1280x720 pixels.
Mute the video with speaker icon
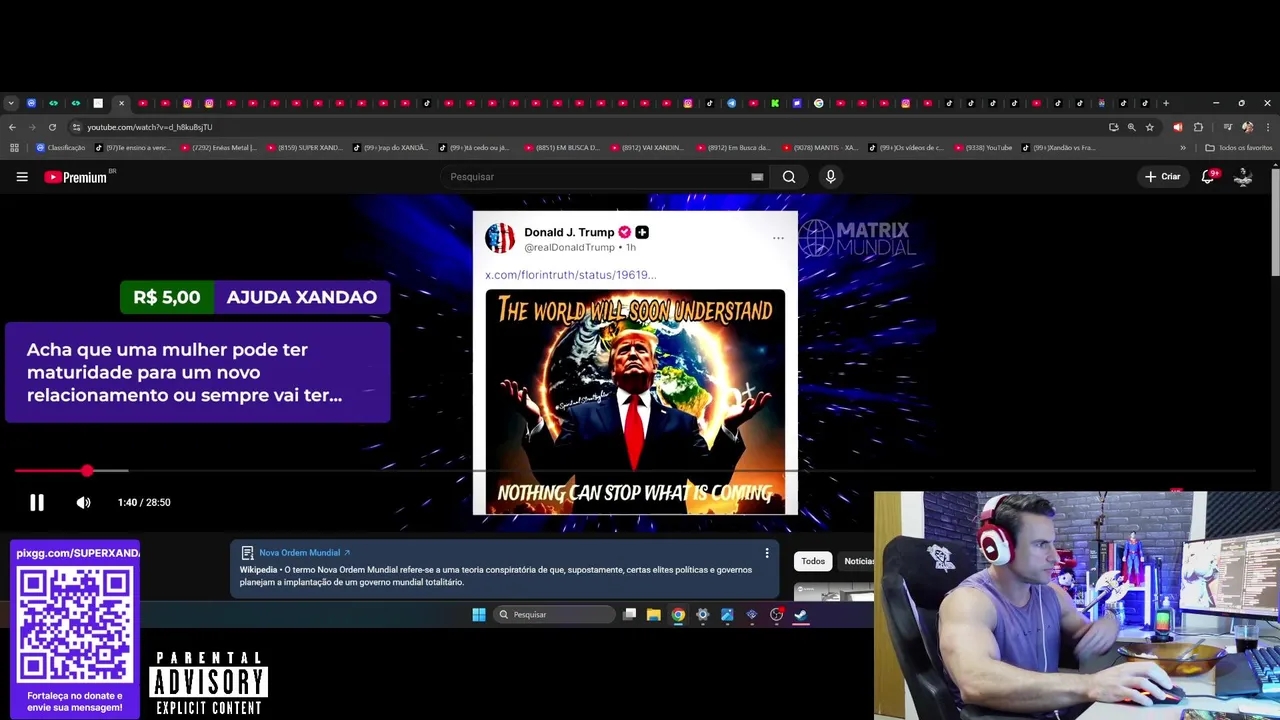(84, 503)
